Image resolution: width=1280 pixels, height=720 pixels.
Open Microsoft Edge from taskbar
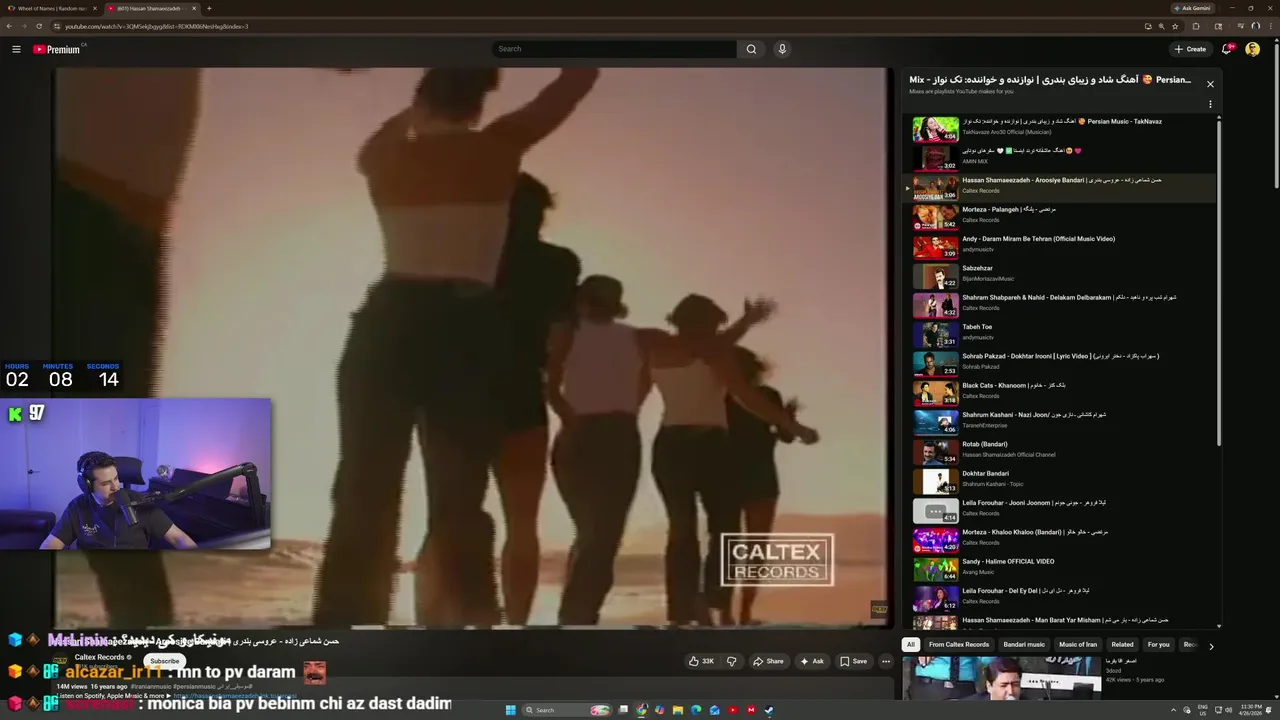(696, 710)
